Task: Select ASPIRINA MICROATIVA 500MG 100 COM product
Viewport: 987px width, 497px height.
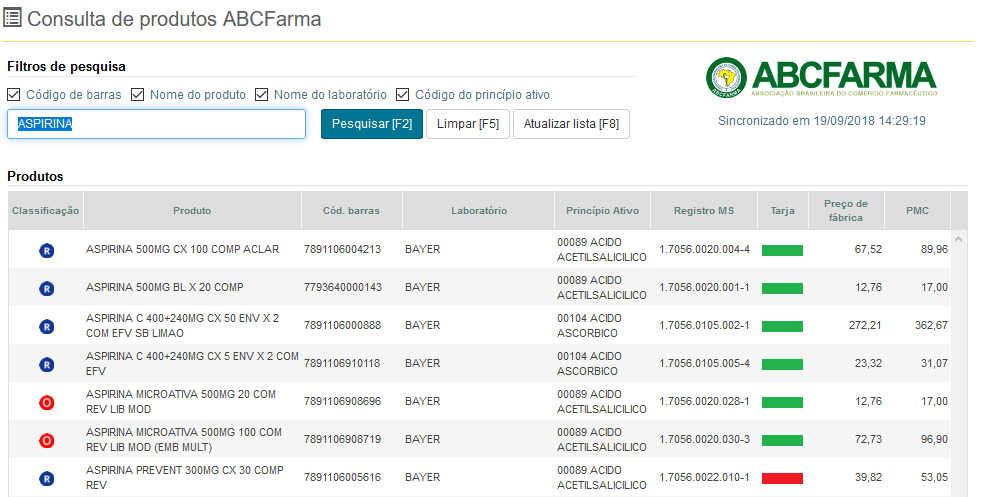Action: (184, 440)
